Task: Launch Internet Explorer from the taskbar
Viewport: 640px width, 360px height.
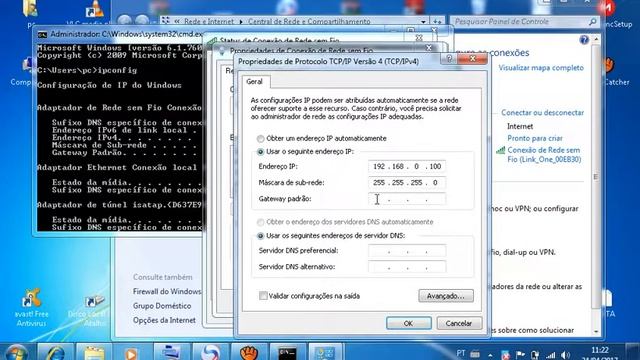Action: (55, 352)
